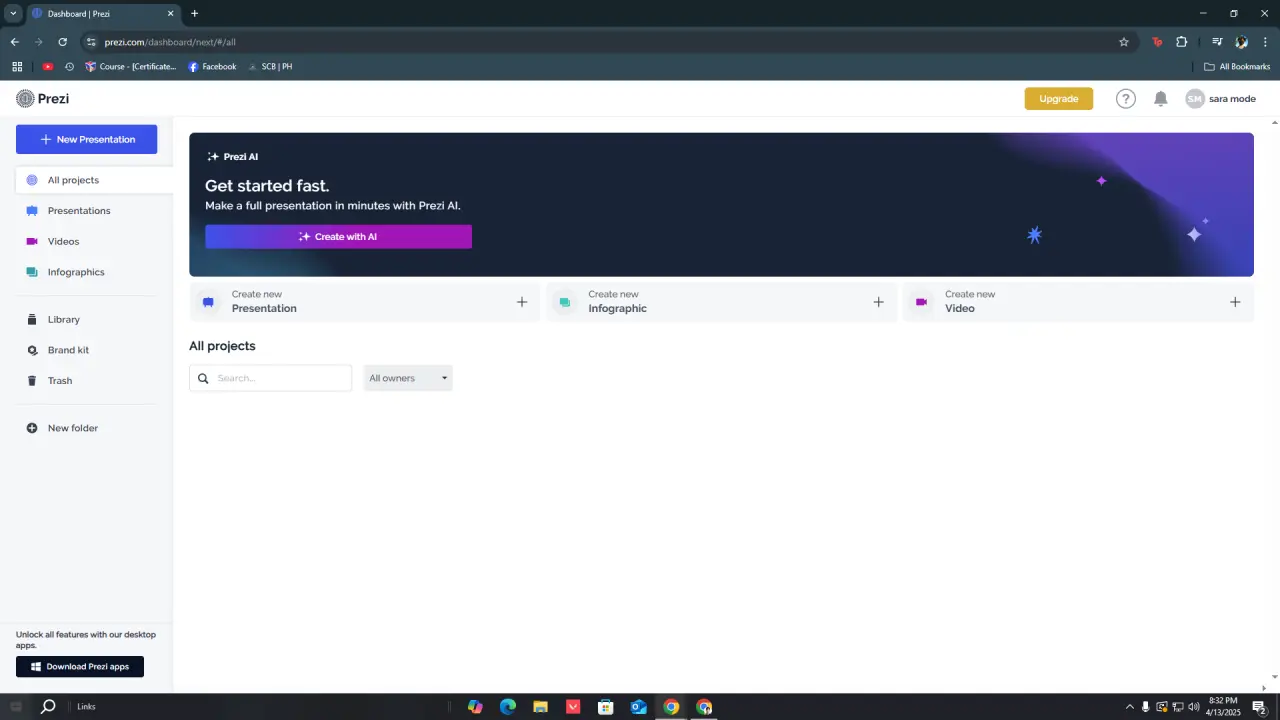
Task: Open the apps grid in bookmarks bar
Action: pos(17,66)
